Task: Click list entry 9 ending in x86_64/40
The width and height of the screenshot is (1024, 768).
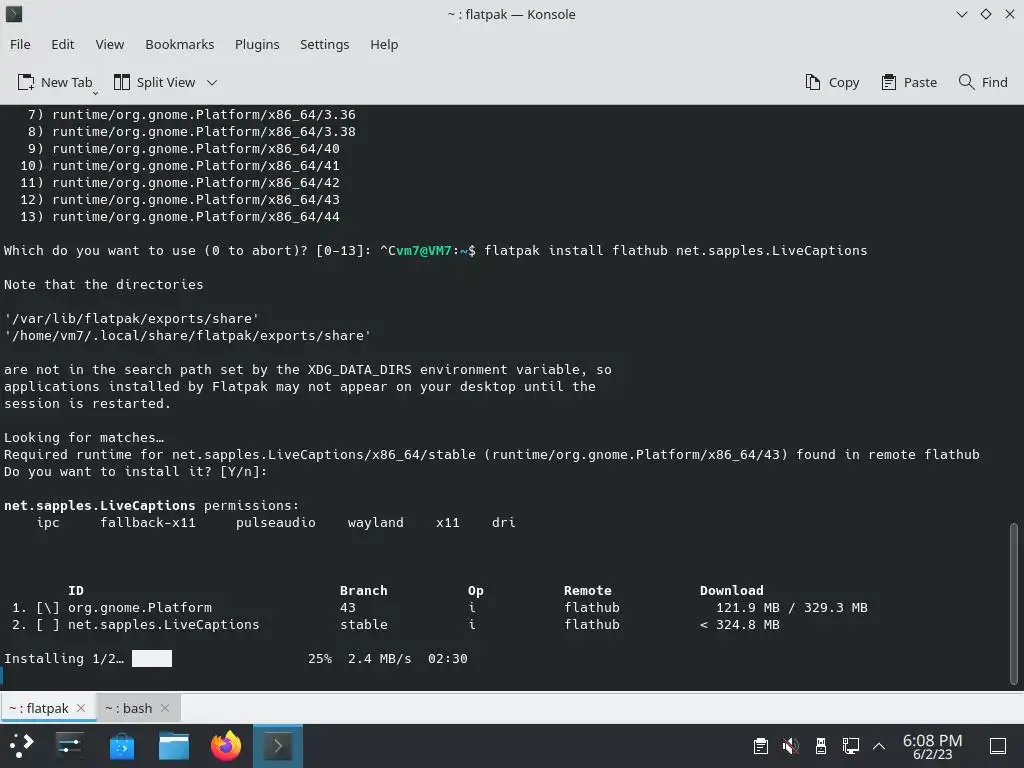Action: click(x=184, y=149)
